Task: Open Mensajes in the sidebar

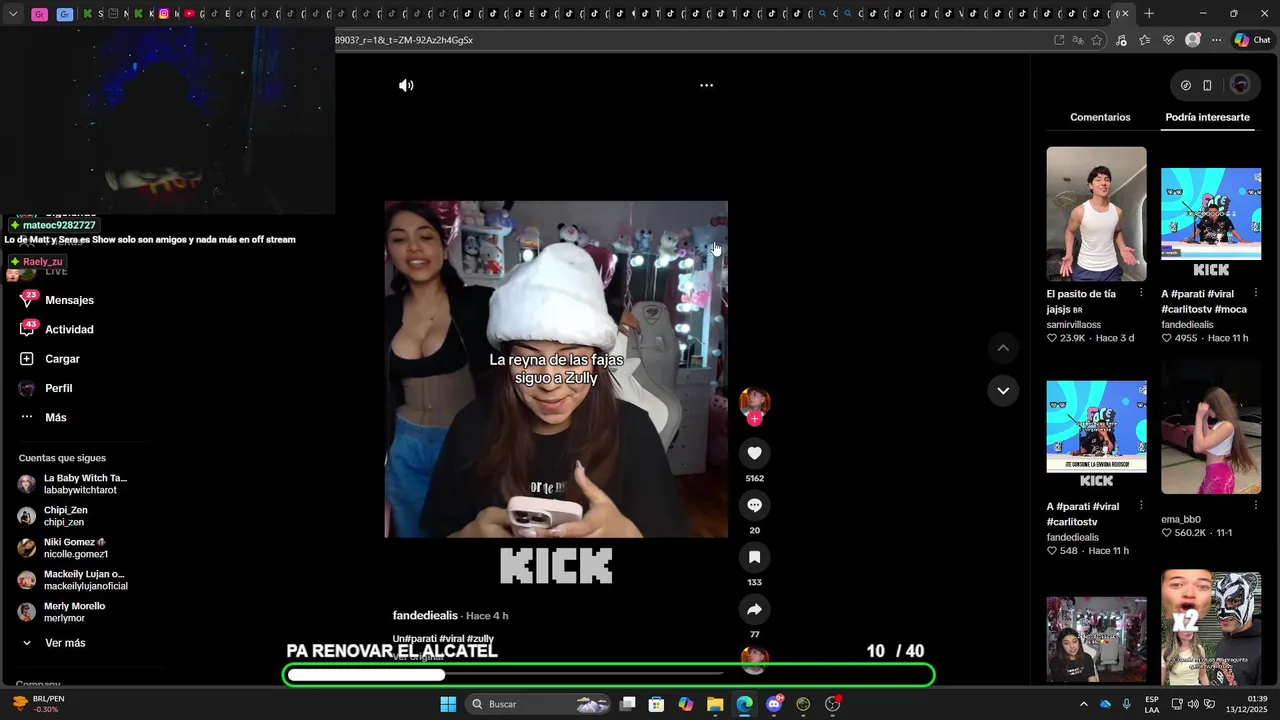Action: (69, 300)
